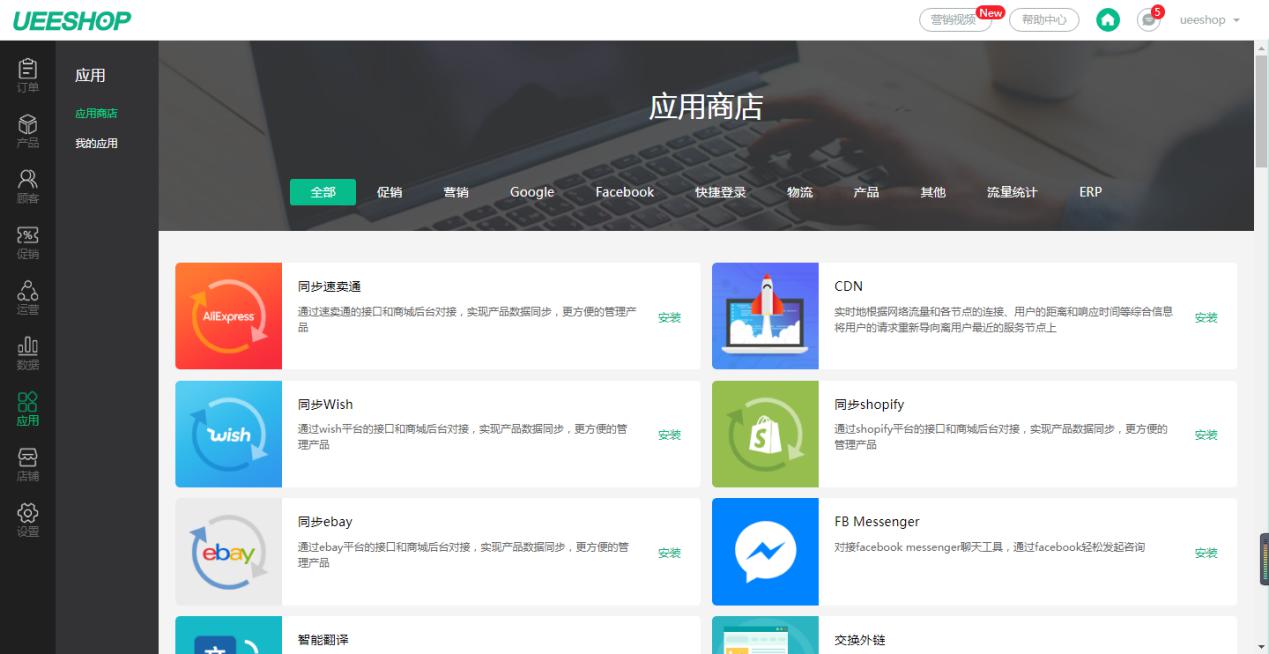Click the AliExpress app icon
The image size is (1269, 654).
pos(228,316)
